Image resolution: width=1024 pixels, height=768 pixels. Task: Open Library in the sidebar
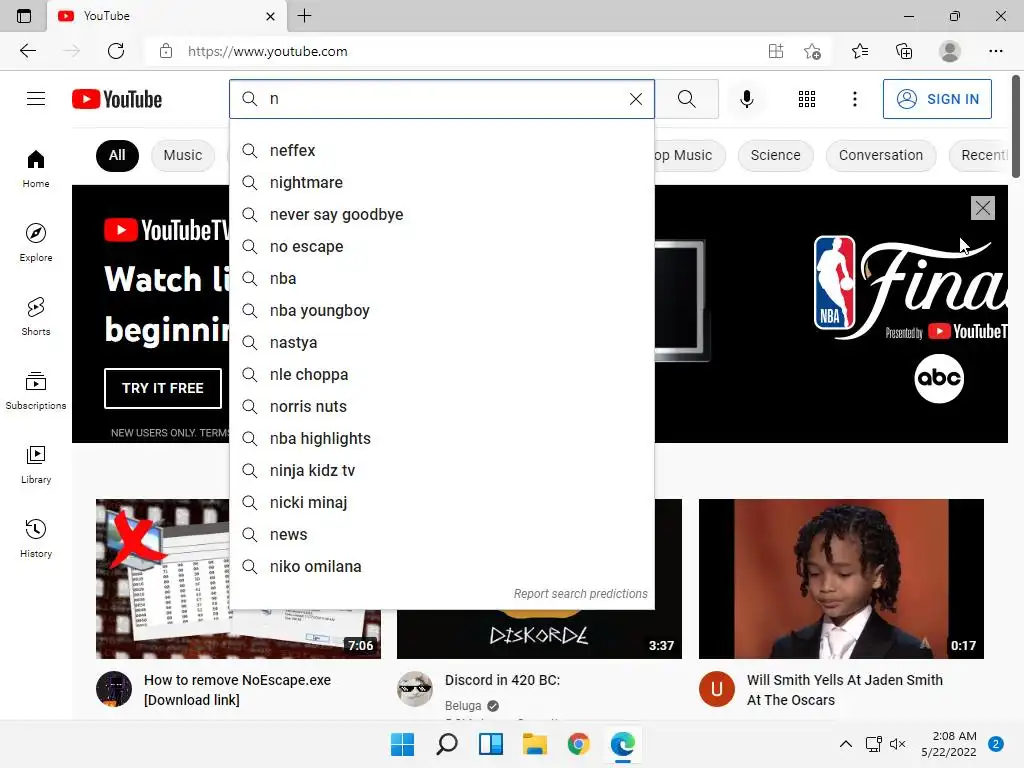(x=36, y=464)
